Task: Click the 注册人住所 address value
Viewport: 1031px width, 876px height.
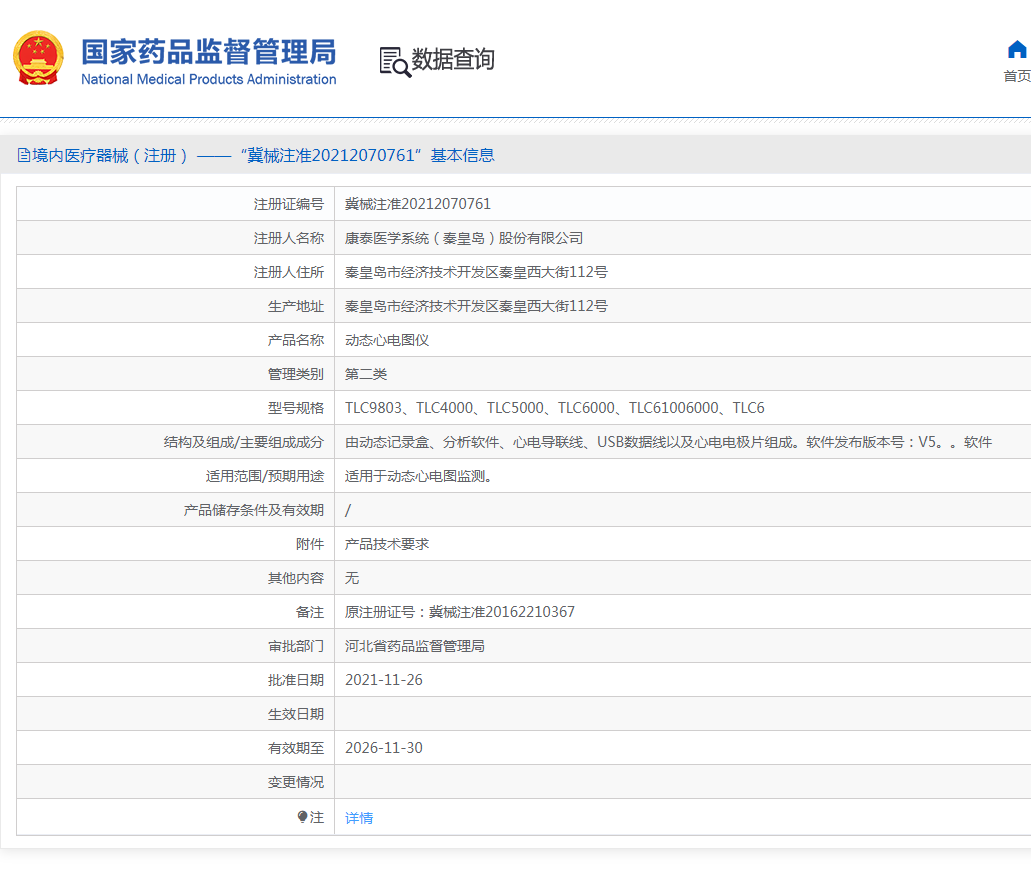Action: [476, 272]
